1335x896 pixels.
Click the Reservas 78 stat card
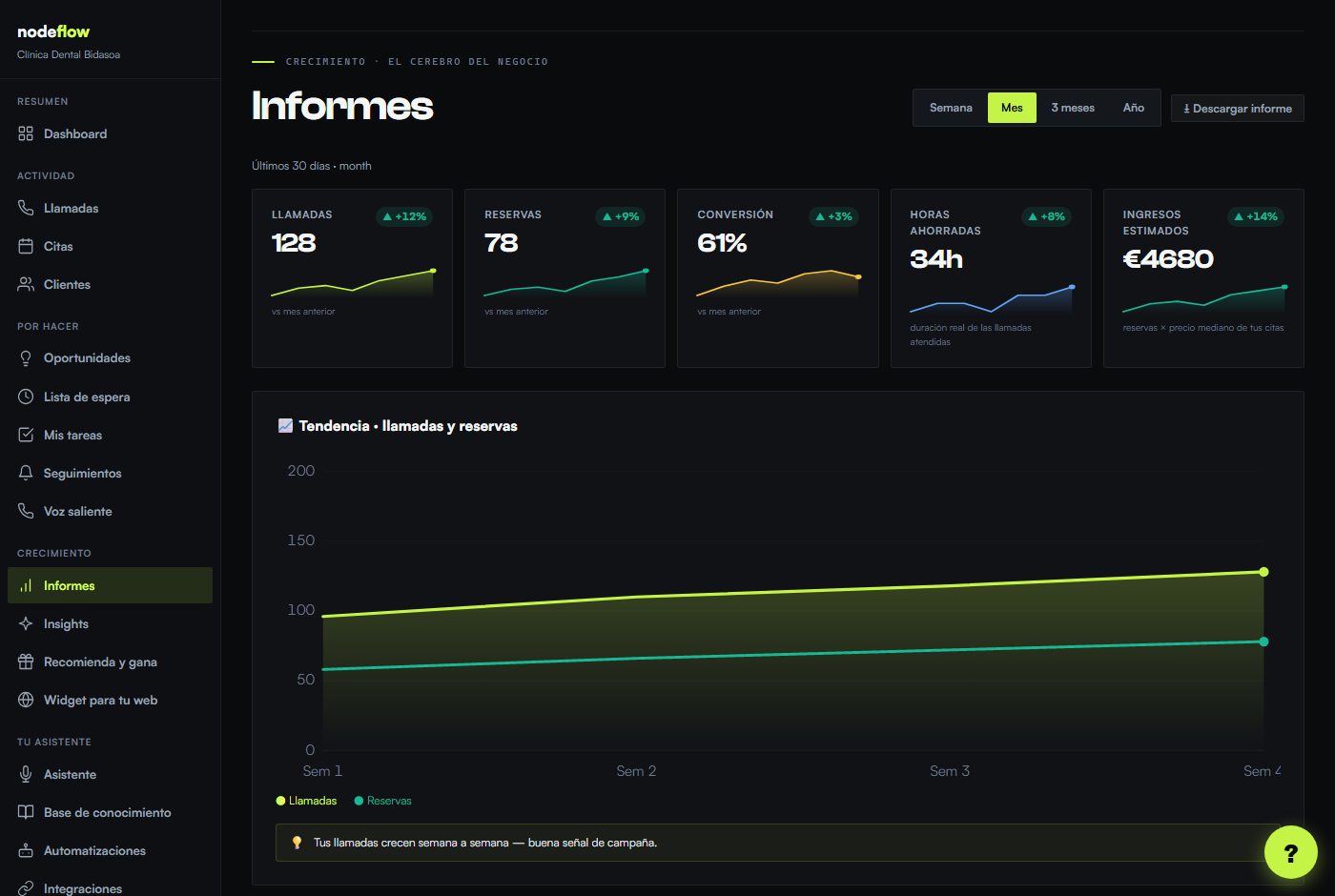tap(565, 278)
